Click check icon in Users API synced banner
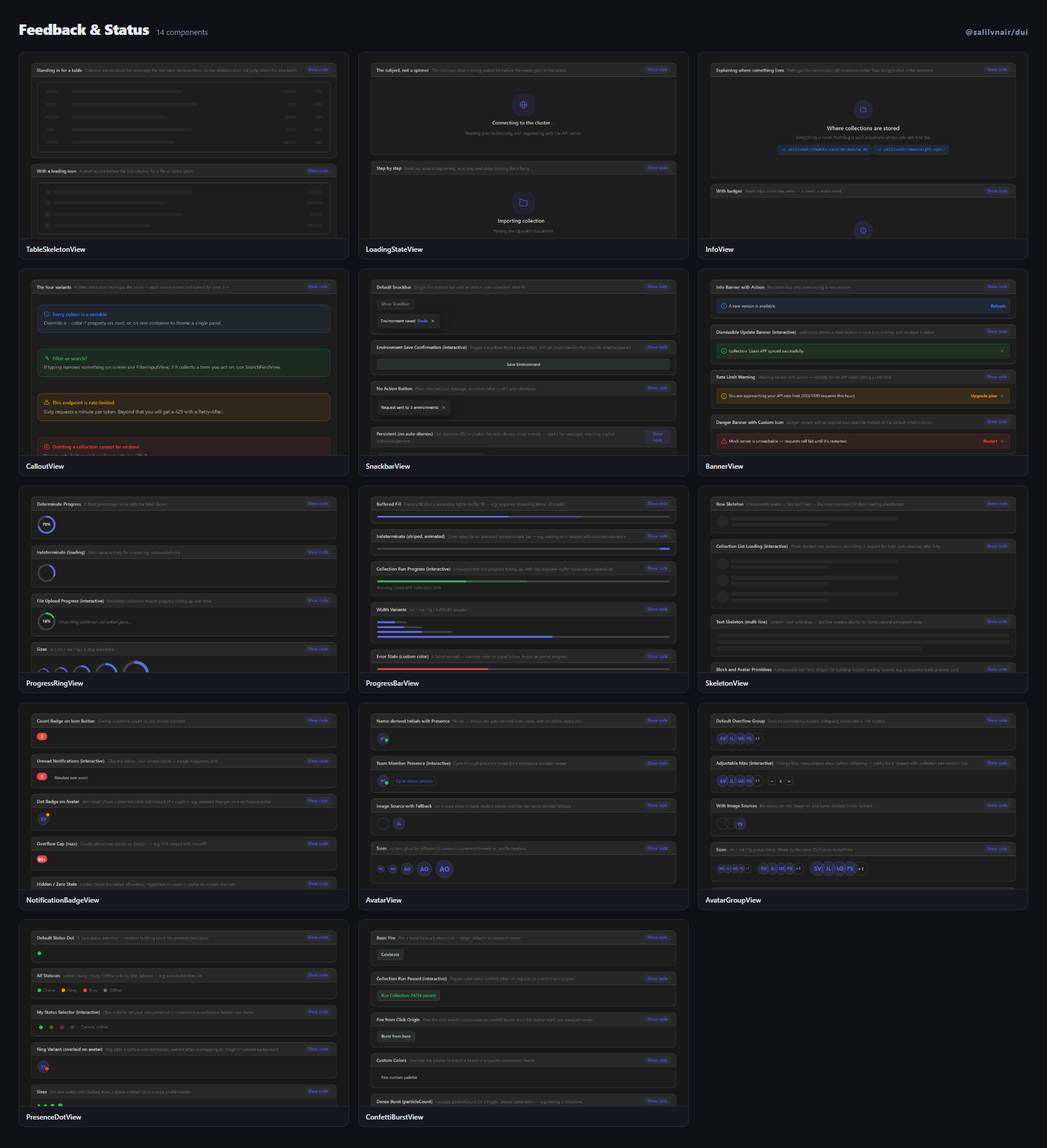Viewport: 1047px width, 1148px height. pyautogui.click(x=724, y=351)
